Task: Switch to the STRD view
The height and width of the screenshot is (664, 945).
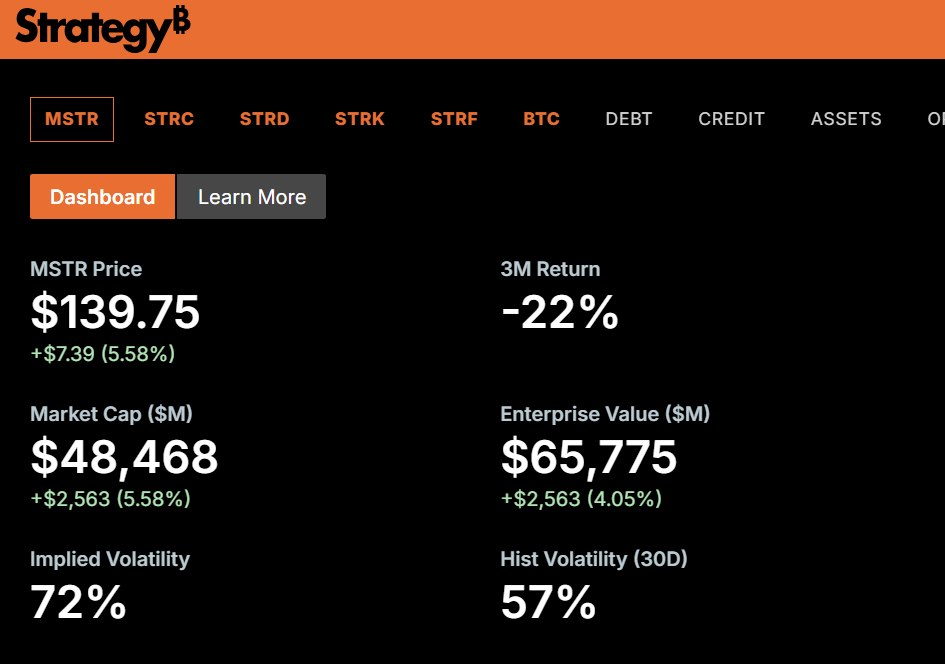Action: (x=263, y=119)
